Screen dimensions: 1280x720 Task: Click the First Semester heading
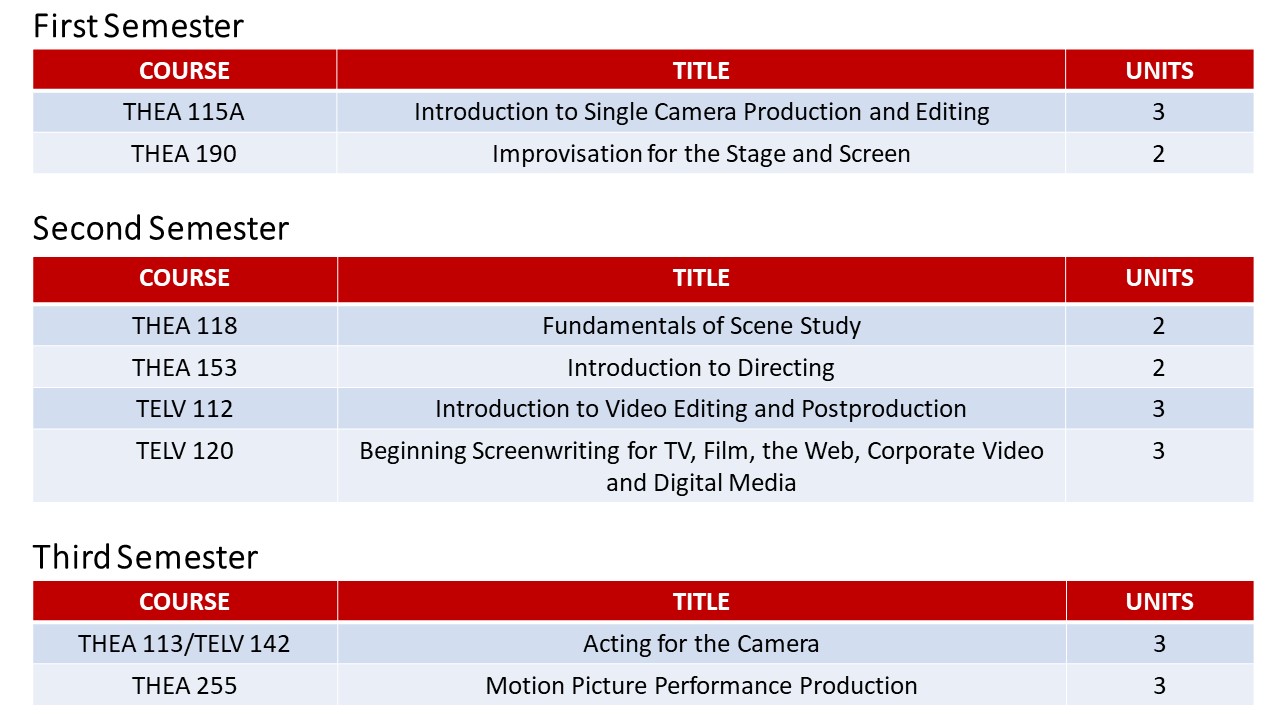pyautogui.click(x=138, y=26)
